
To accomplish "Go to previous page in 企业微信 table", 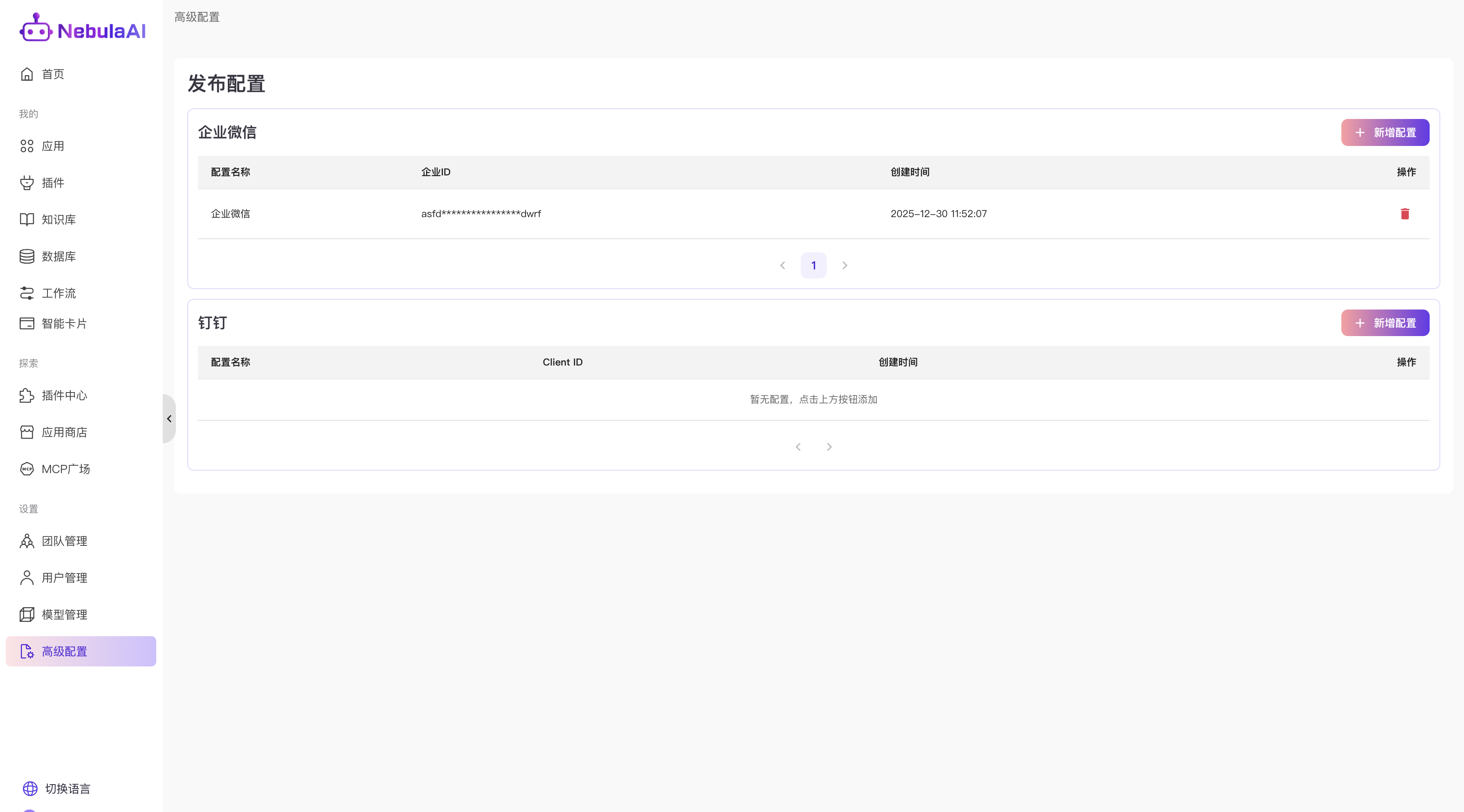I will click(x=783, y=265).
